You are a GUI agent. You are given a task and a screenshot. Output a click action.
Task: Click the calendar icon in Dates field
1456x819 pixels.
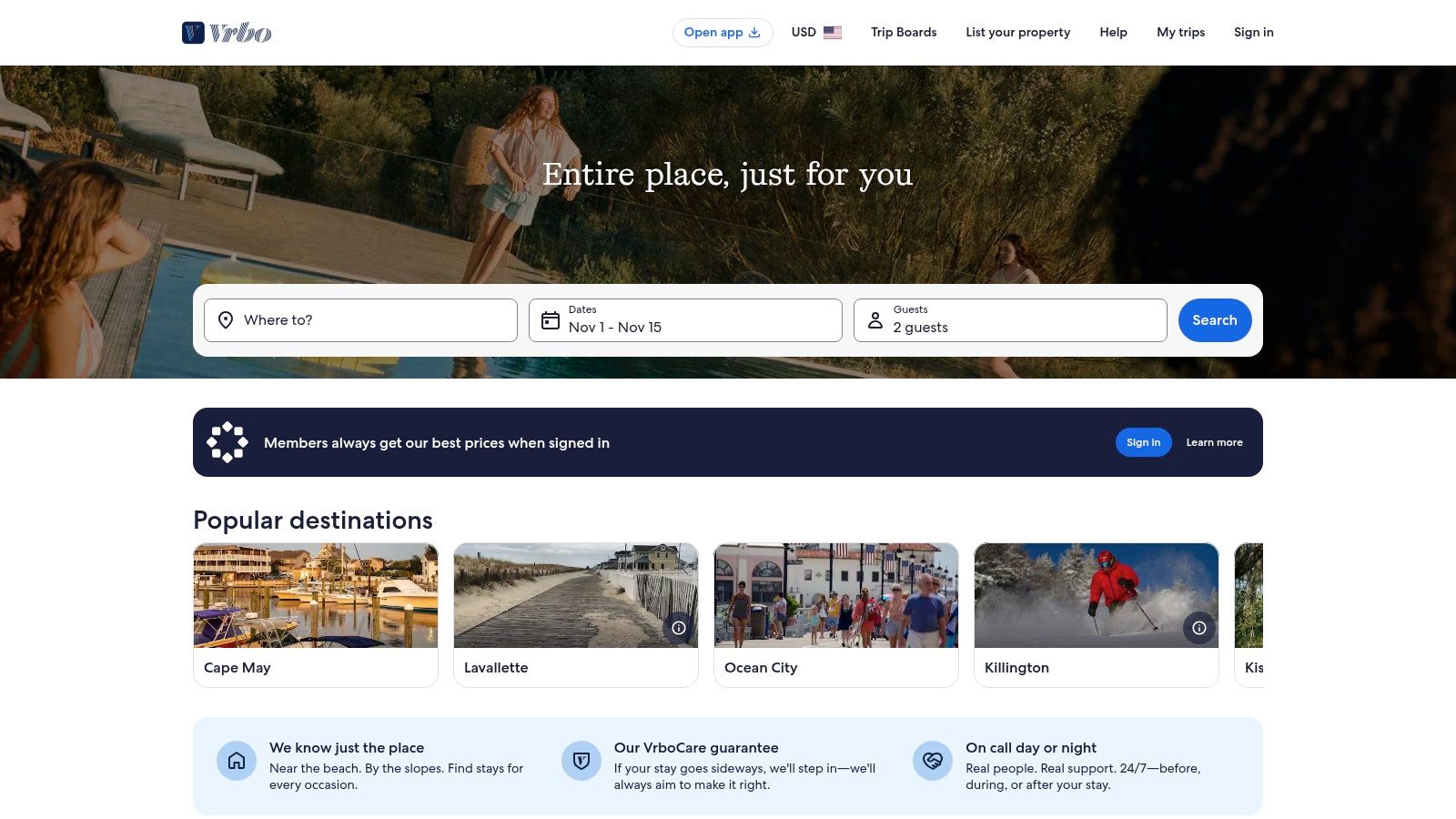(551, 320)
